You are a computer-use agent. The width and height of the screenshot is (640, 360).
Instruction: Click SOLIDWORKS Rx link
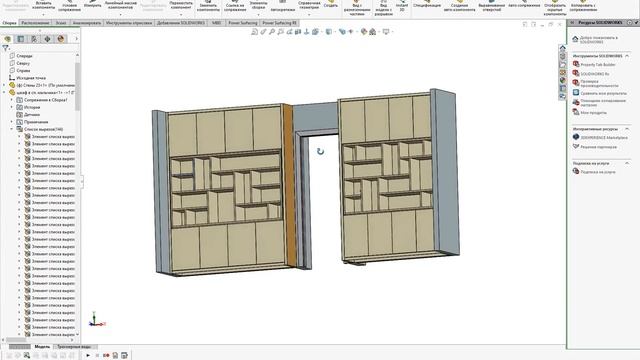coord(595,74)
